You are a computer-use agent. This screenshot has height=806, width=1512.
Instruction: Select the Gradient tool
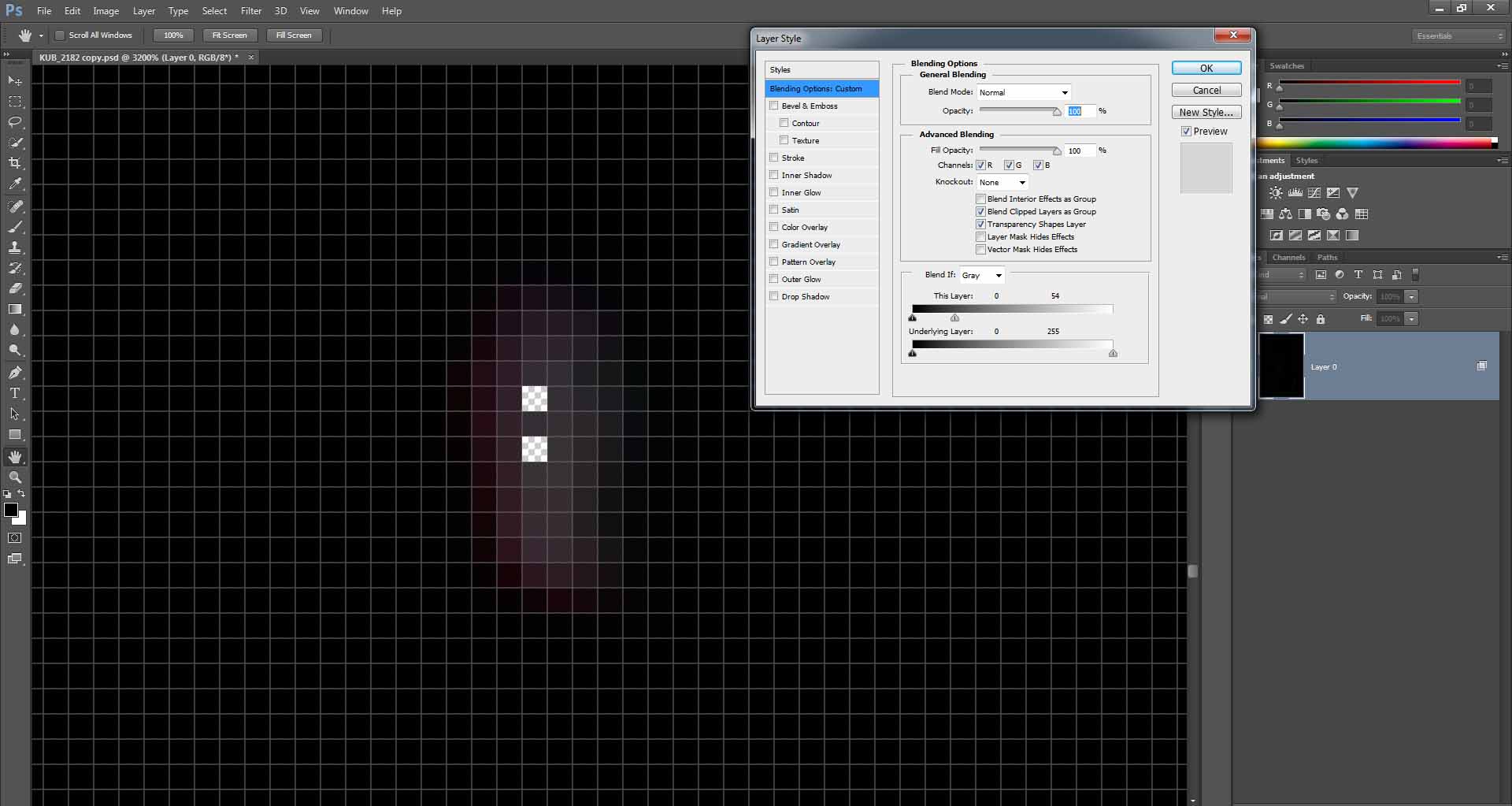pyautogui.click(x=15, y=309)
